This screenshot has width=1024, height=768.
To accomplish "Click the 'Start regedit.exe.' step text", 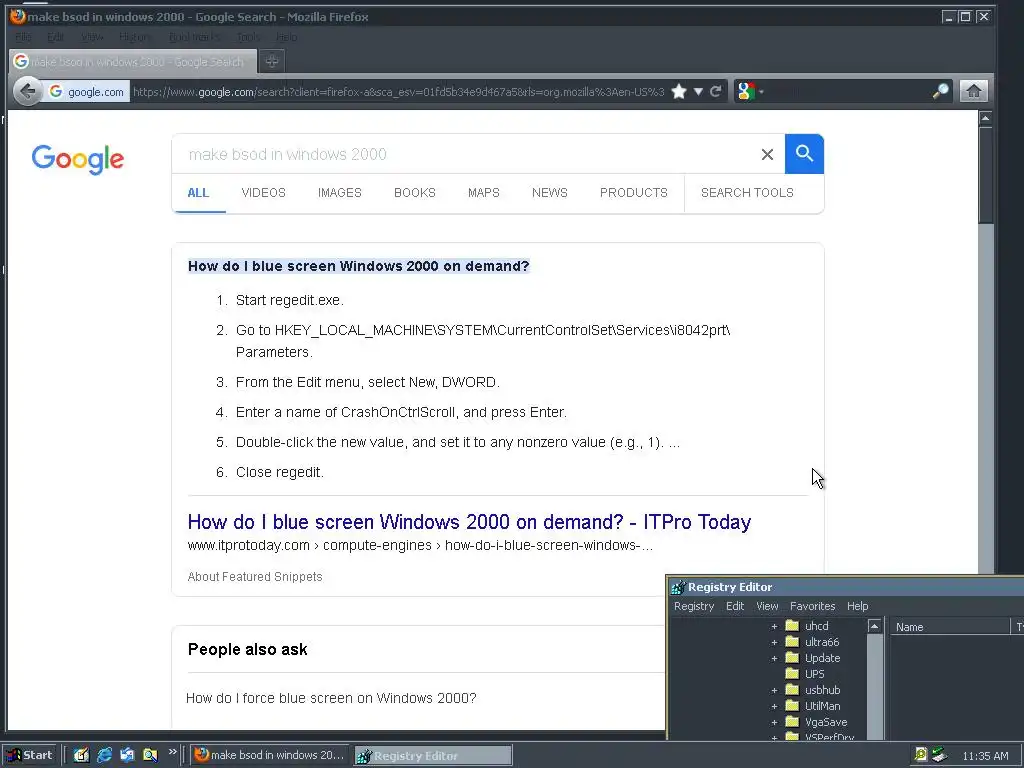I will [289, 300].
